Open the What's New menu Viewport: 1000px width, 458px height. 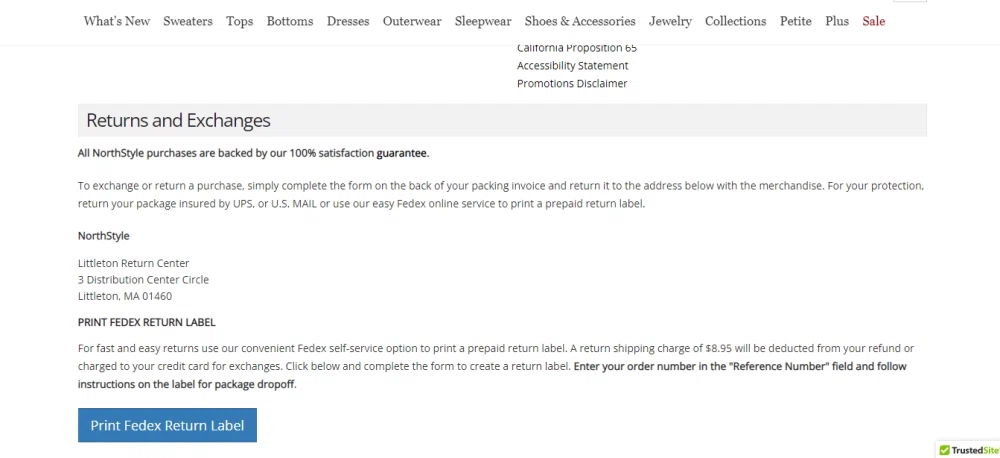pos(116,21)
